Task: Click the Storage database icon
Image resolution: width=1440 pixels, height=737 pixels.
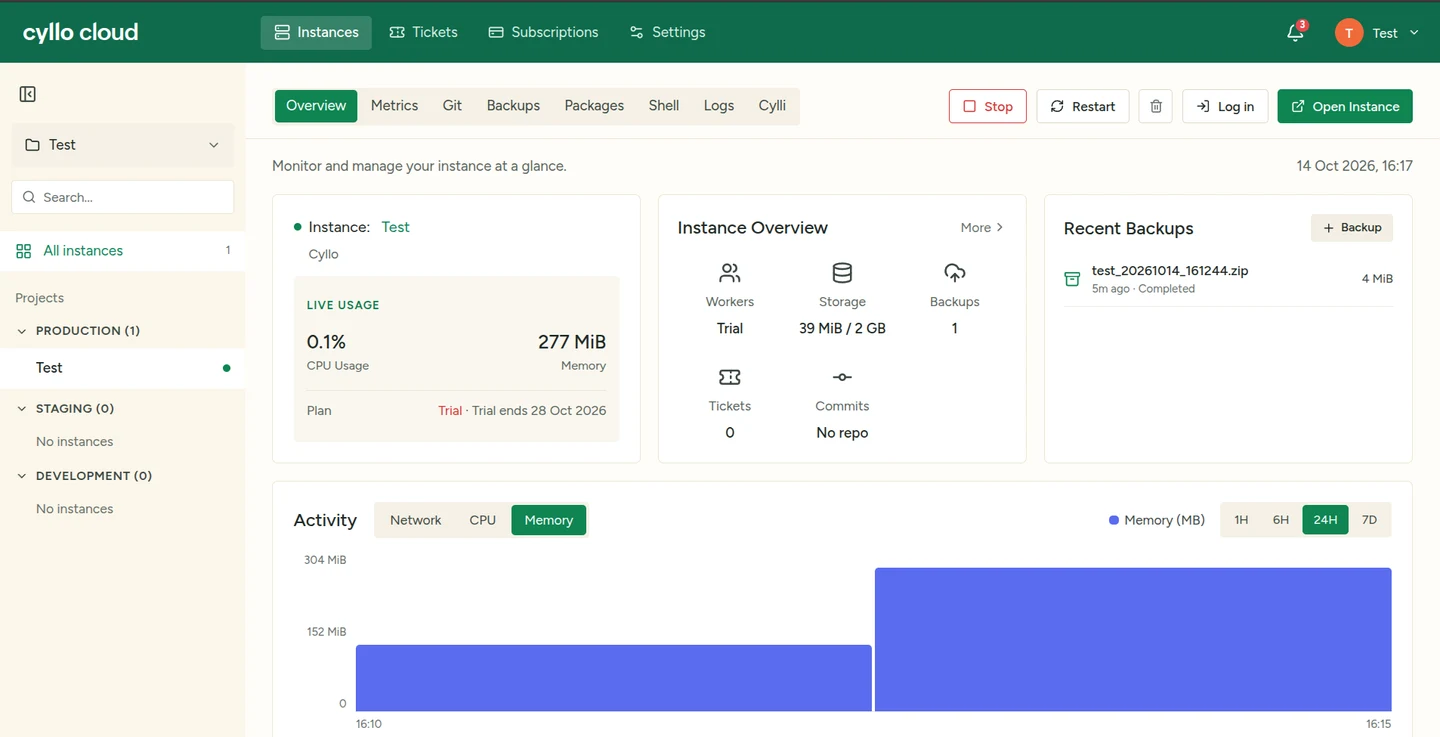Action: click(842, 273)
